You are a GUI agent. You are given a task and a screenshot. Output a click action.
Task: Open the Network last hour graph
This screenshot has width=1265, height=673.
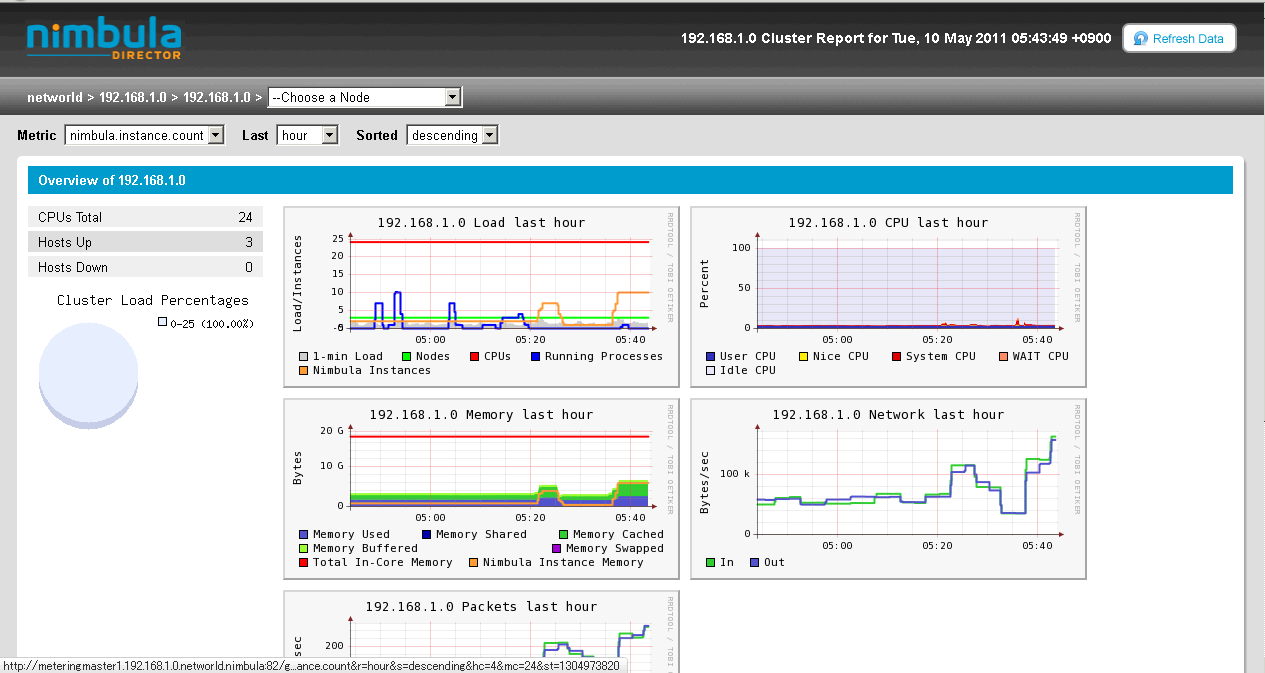tap(888, 488)
